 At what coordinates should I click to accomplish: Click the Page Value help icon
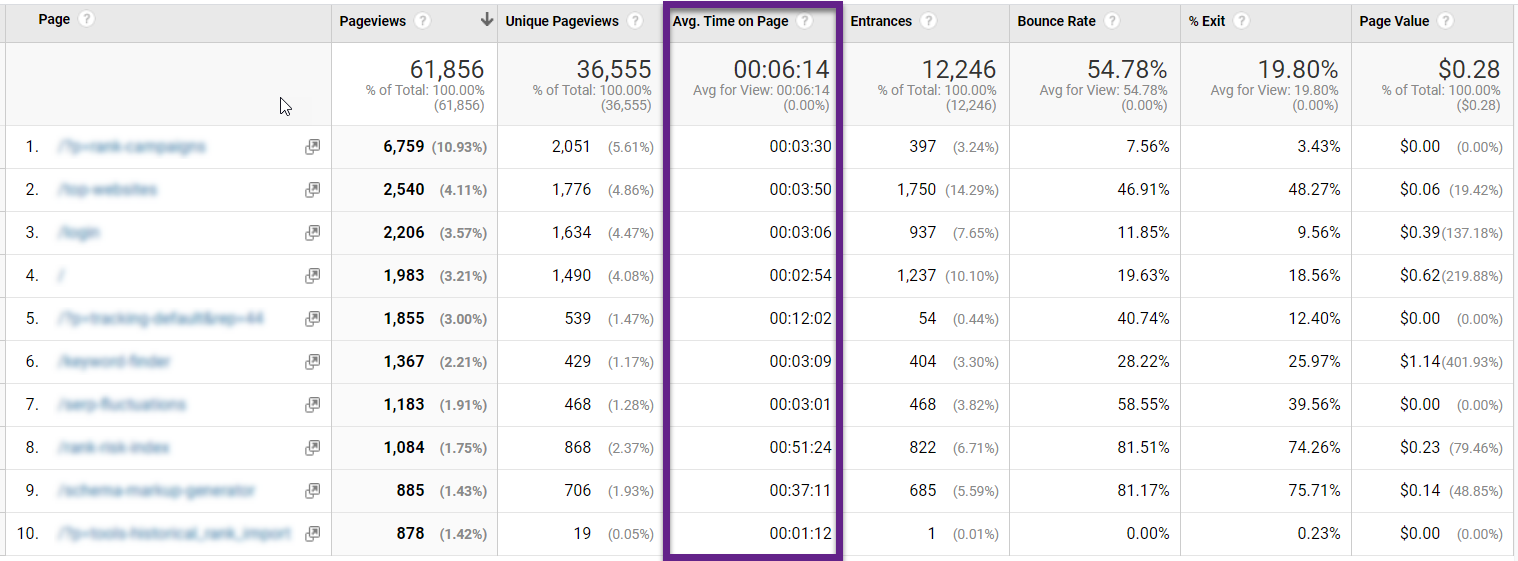click(1445, 21)
